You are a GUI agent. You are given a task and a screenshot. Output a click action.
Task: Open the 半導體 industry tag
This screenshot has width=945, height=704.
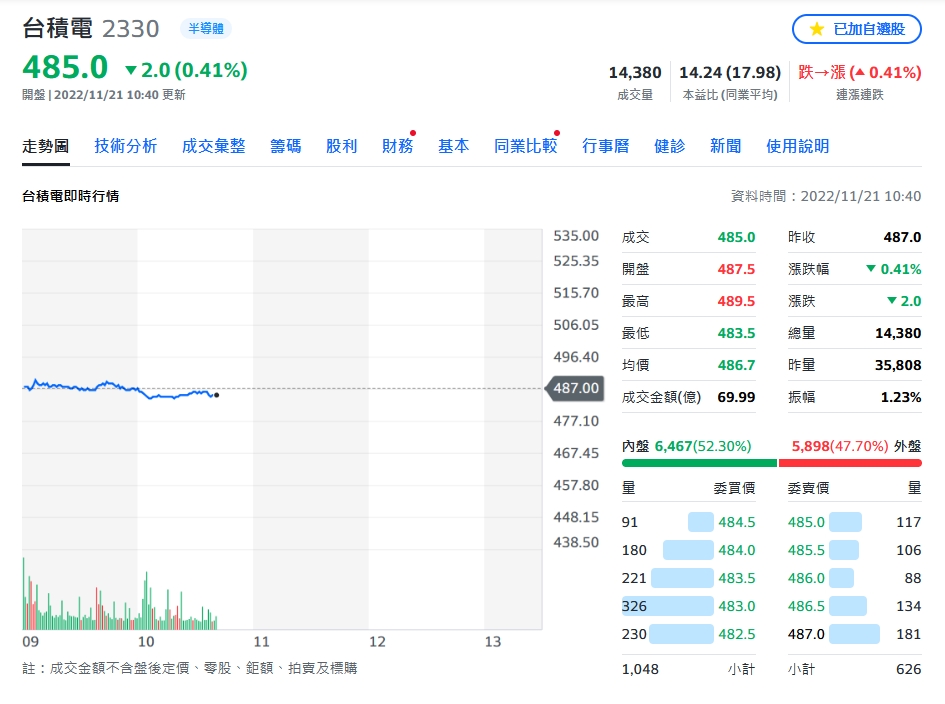pos(206,28)
